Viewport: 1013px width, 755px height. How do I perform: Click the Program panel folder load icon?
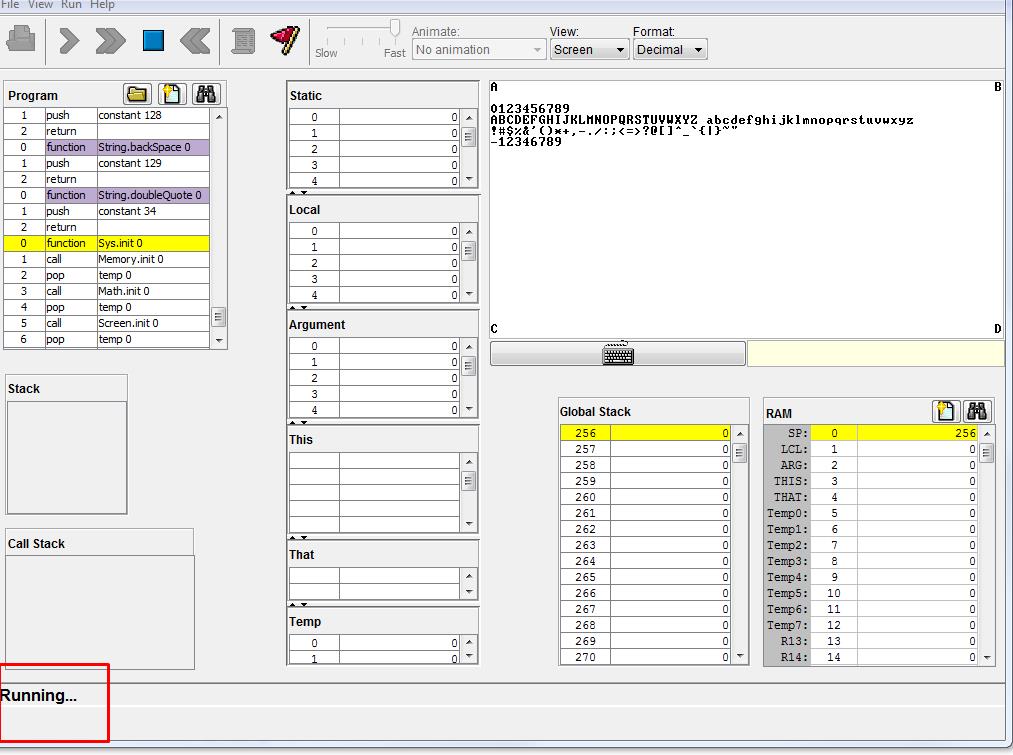coord(138,95)
